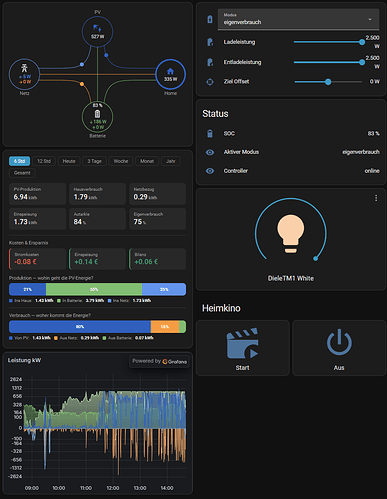This screenshot has width=387, height=499.
Task: Click the Heimkino Aus power icon
Action: click(339, 342)
